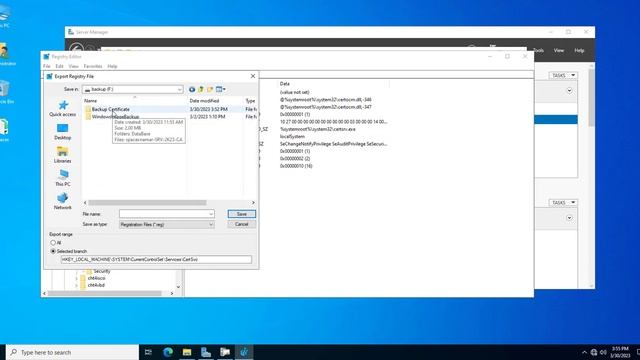
Task: Open the File name combo box dropdown arrow
Action: point(211,214)
